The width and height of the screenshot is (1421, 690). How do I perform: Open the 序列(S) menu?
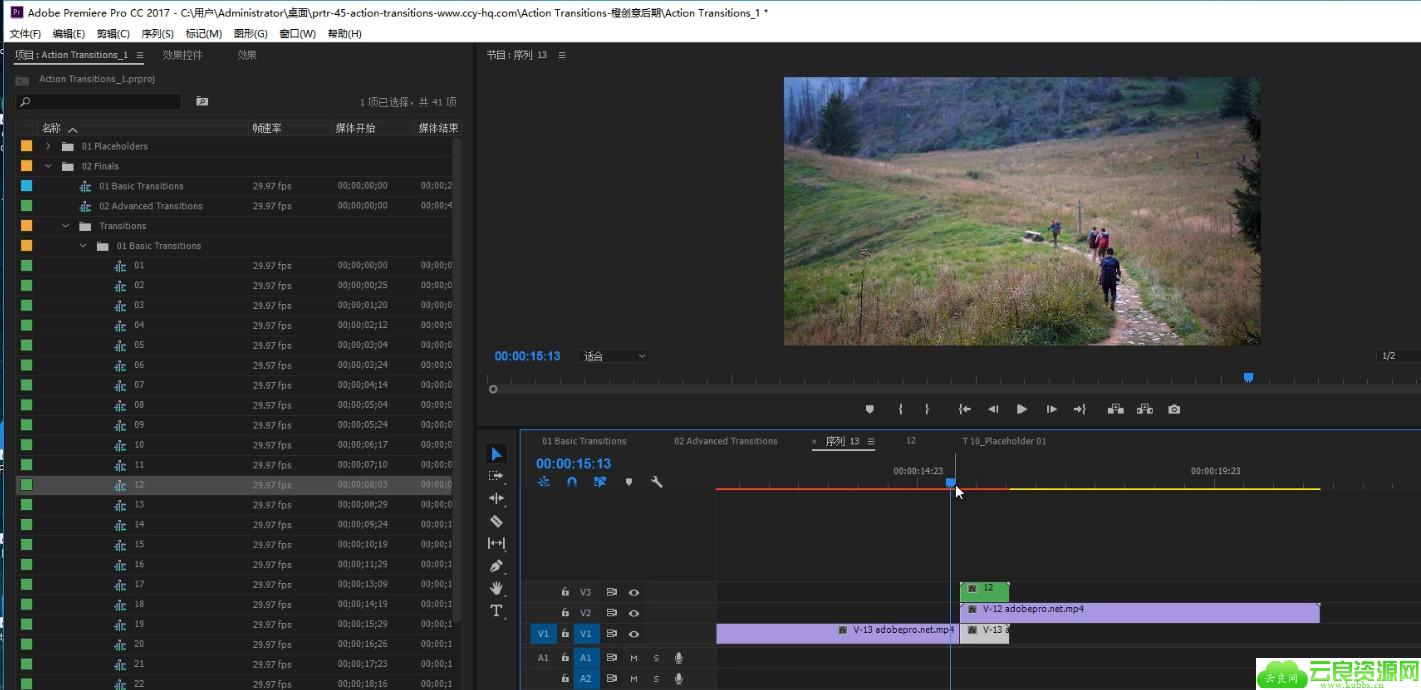(157, 34)
